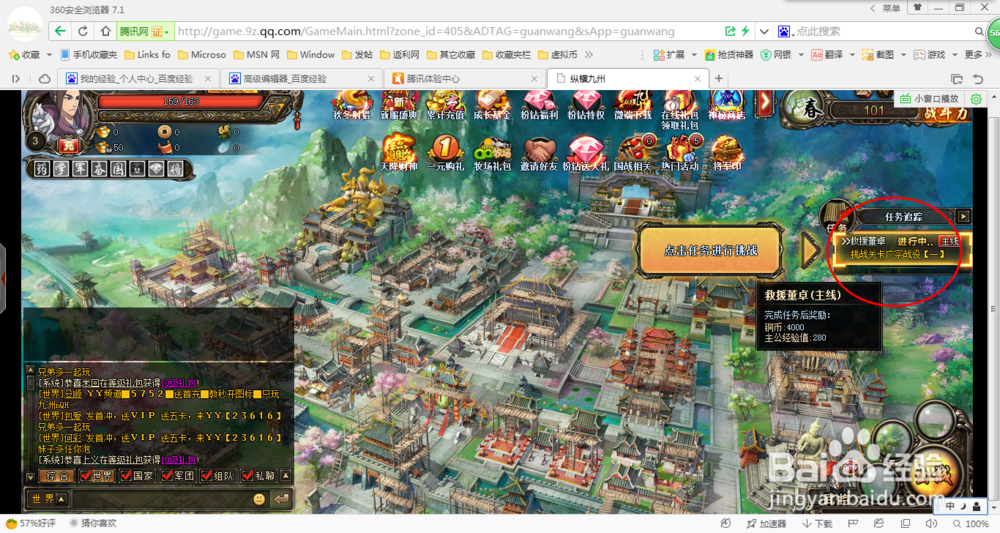The height and width of the screenshot is (533, 1000).
Task: Select the 综合 chat tab
Action: pyautogui.click(x=57, y=476)
